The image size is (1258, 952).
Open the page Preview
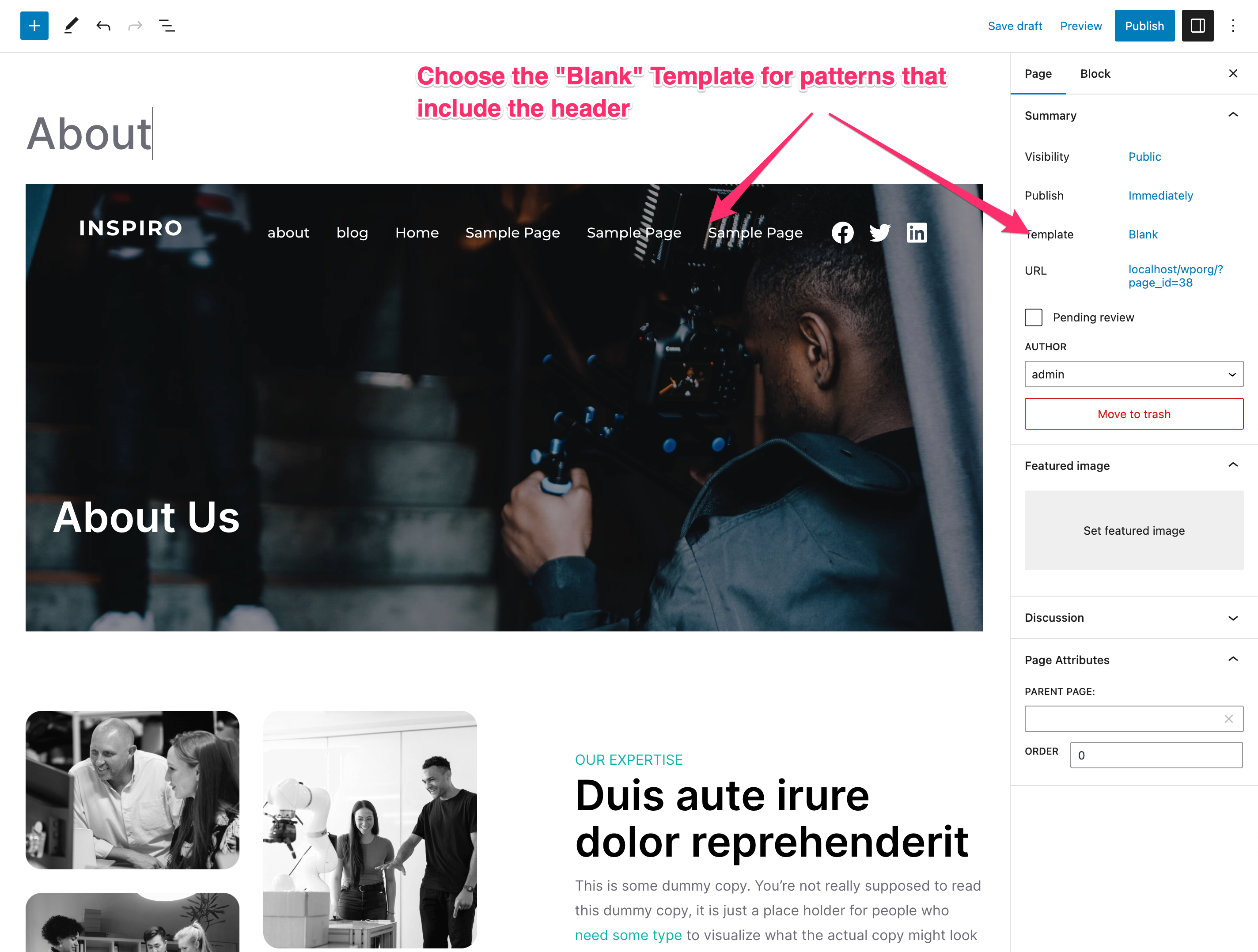(x=1080, y=26)
